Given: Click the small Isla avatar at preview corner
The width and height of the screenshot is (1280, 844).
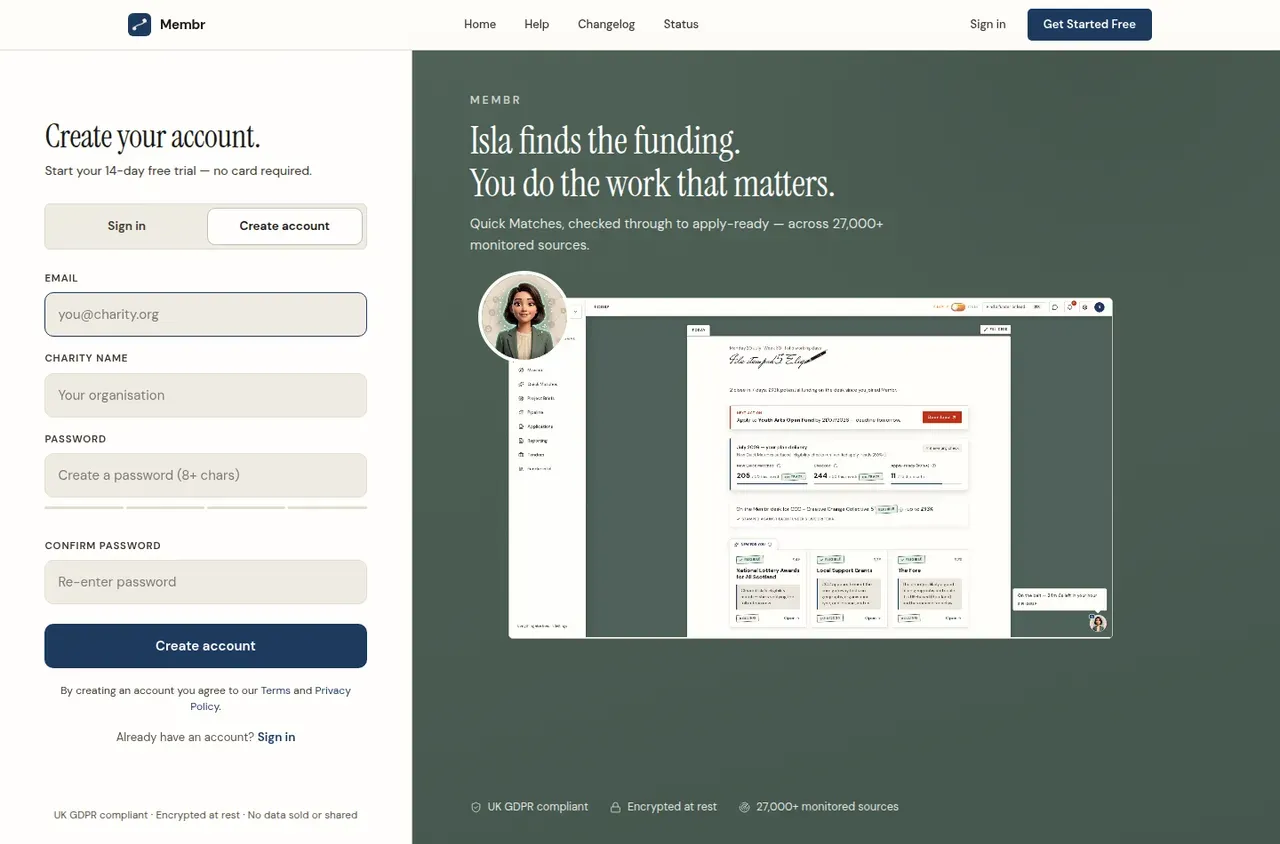Looking at the screenshot, I should point(1098,623).
